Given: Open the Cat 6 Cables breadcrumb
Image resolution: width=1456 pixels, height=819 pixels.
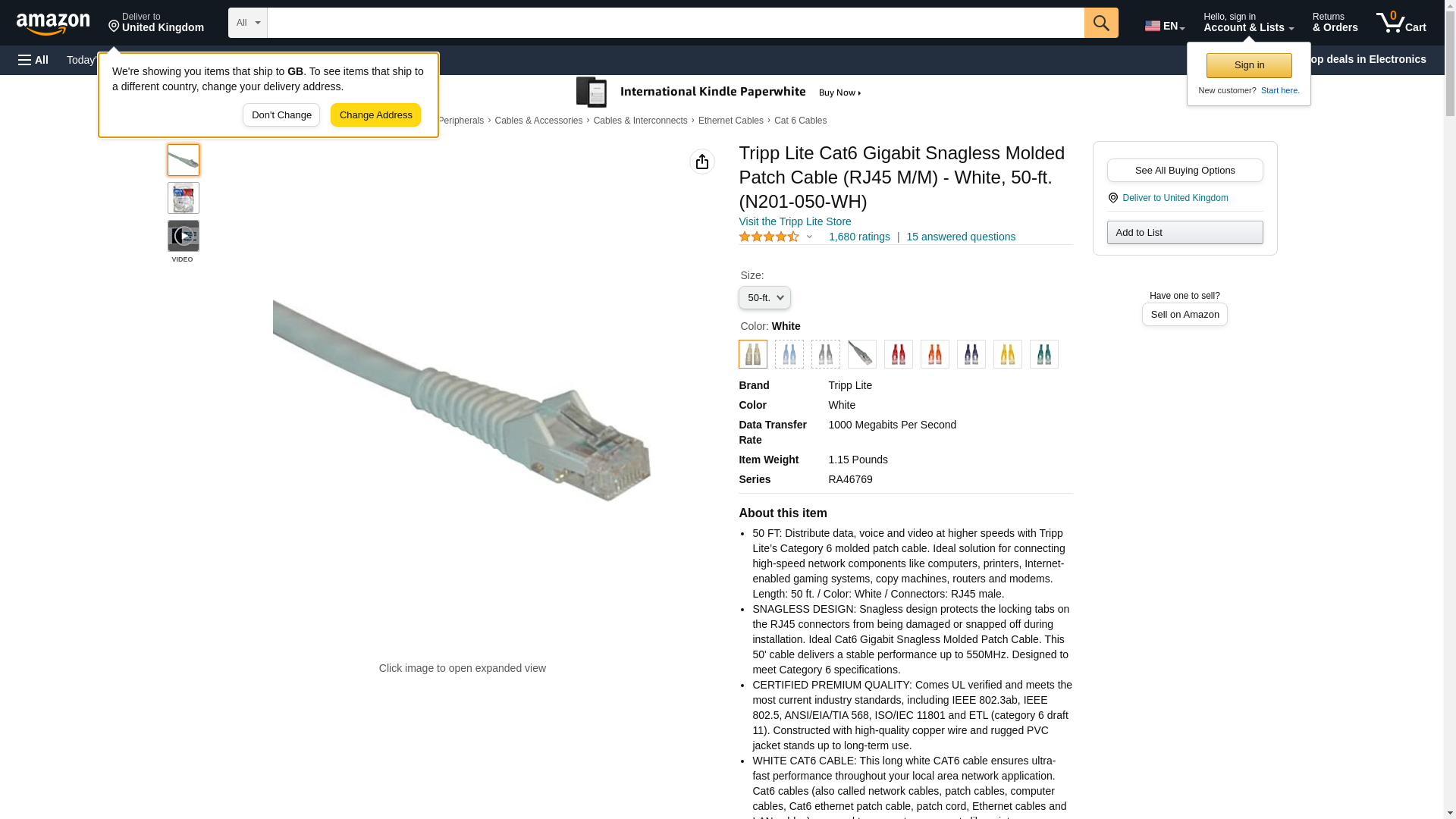Looking at the screenshot, I should (x=800, y=121).
